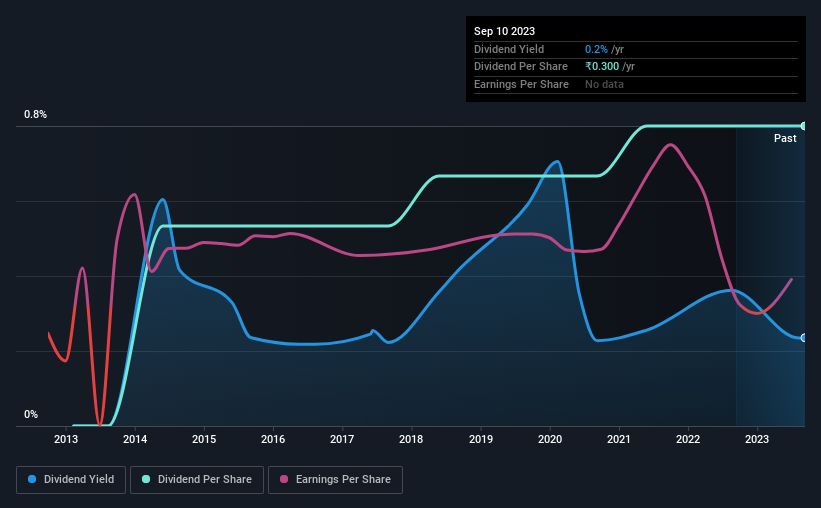
Task: Click the teal Dividend Per Share legend dot
Action: [x=146, y=479]
